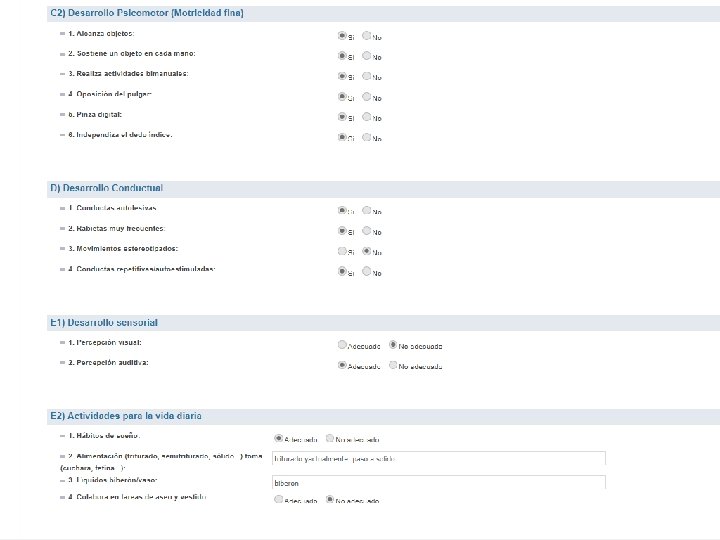This screenshot has width=720, height=540.
Task: Click the 'D) Desarrollo Conductual' section header
Action: (107, 187)
